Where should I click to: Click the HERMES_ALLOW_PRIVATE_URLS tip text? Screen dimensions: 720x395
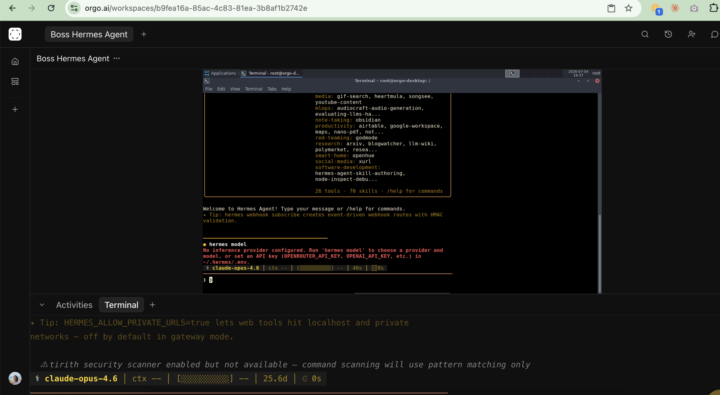tap(219, 329)
